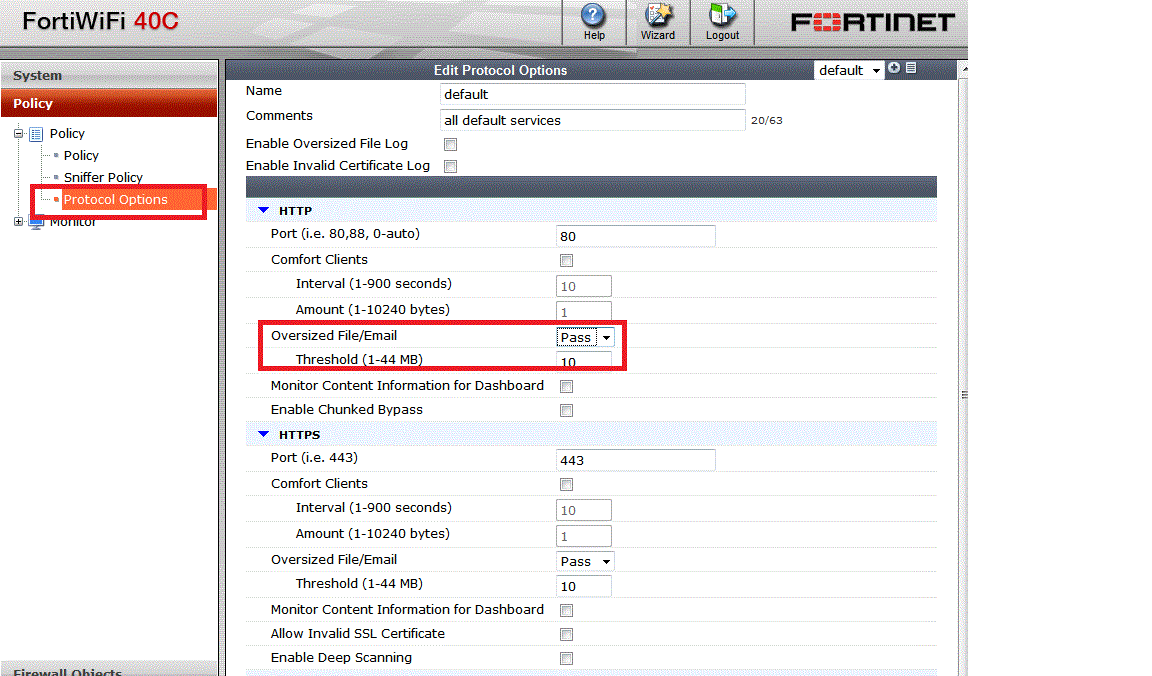Toggle HTTPS Comfort Clients checkbox
This screenshot has height=676, width=1152.
(566, 485)
